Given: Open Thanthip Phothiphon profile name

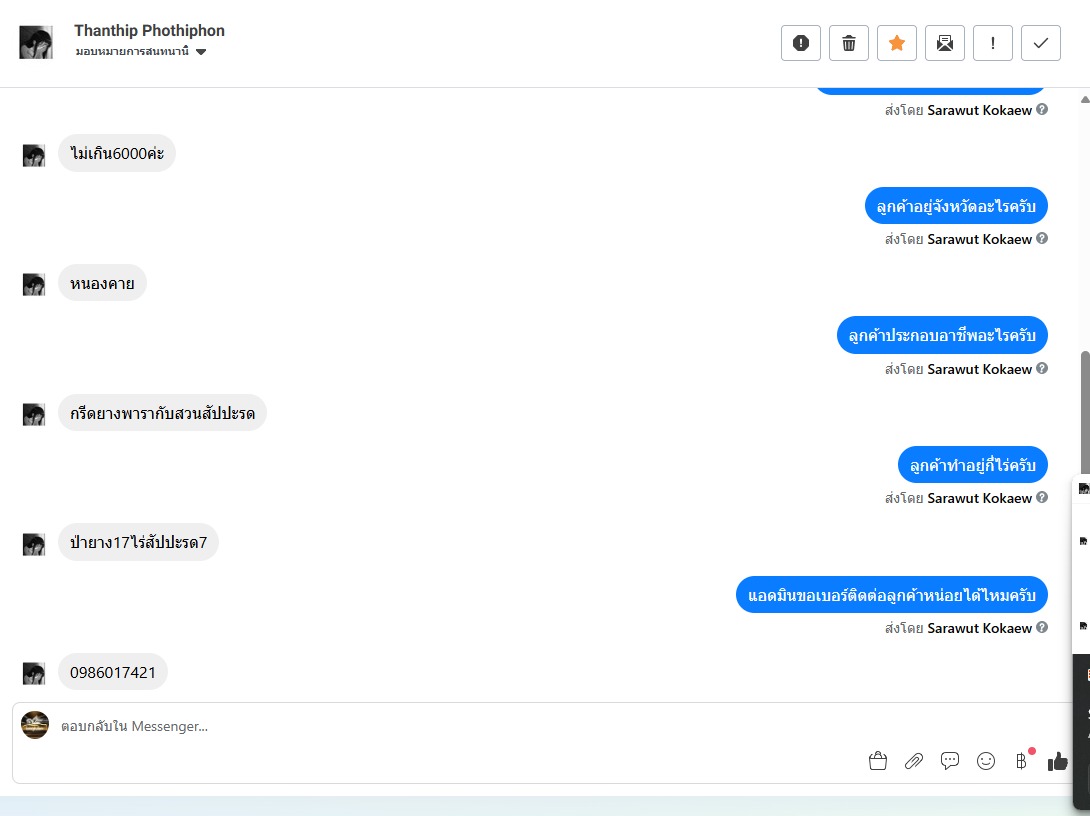Looking at the screenshot, I should (x=149, y=31).
